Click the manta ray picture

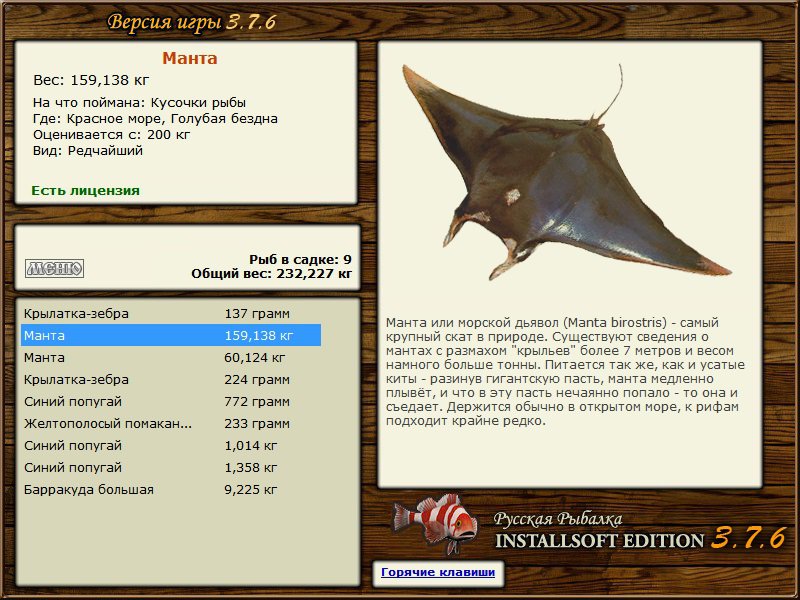[x=565, y=172]
